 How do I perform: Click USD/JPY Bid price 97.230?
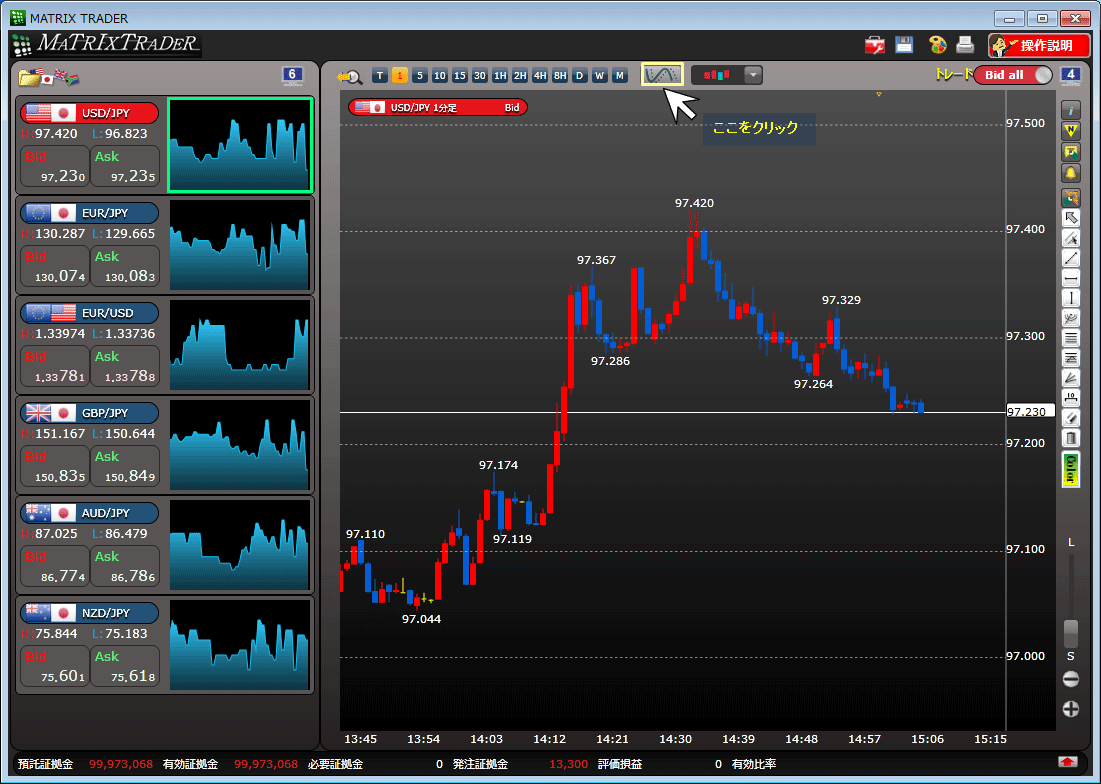click(x=55, y=166)
